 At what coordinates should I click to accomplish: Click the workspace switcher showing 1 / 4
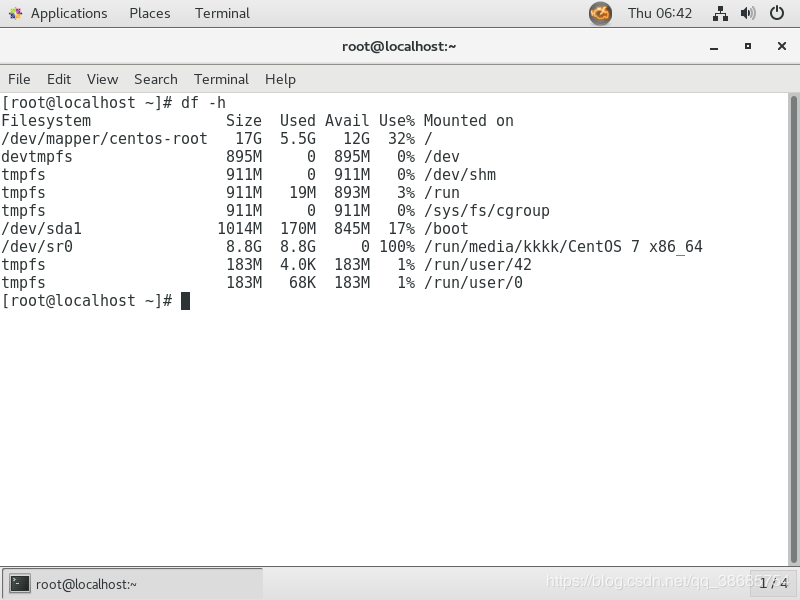[773, 583]
